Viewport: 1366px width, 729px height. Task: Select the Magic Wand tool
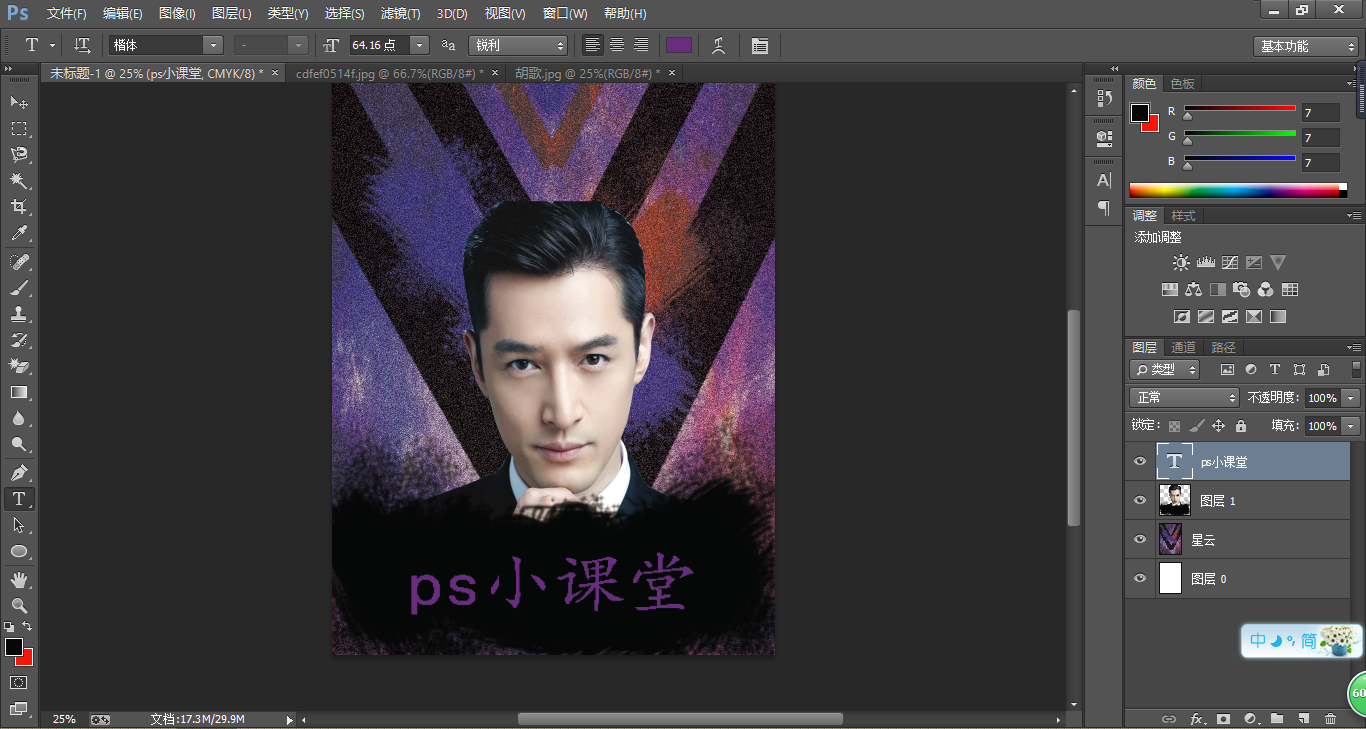click(x=19, y=181)
